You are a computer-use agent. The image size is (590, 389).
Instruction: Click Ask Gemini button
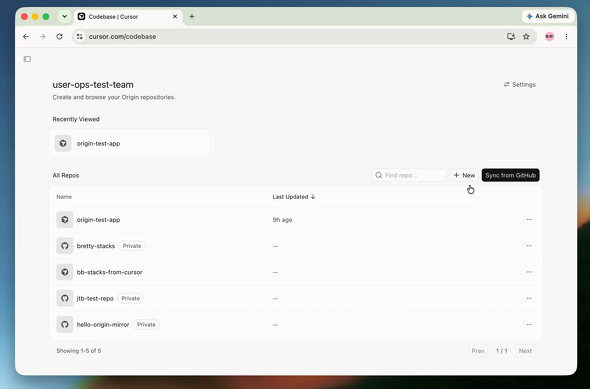click(547, 16)
